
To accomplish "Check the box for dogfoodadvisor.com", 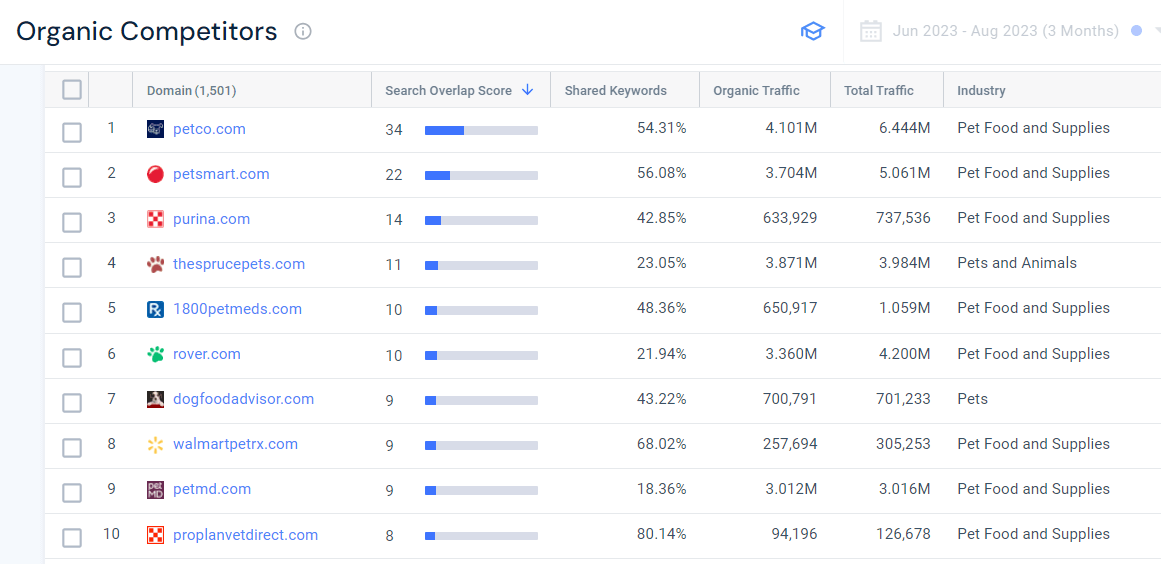I will tap(72, 403).
